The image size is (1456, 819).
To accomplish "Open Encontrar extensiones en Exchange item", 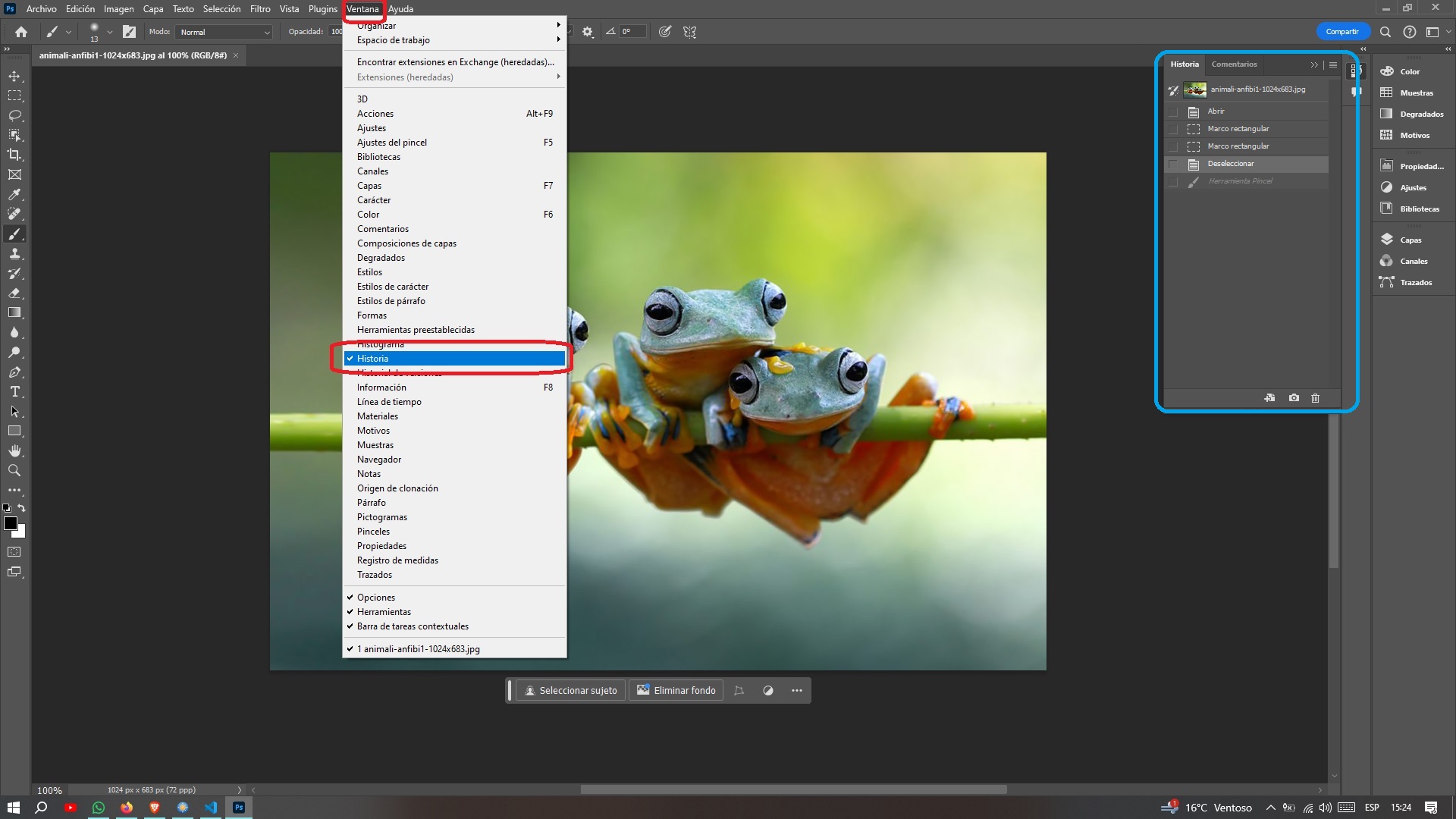I will (454, 62).
